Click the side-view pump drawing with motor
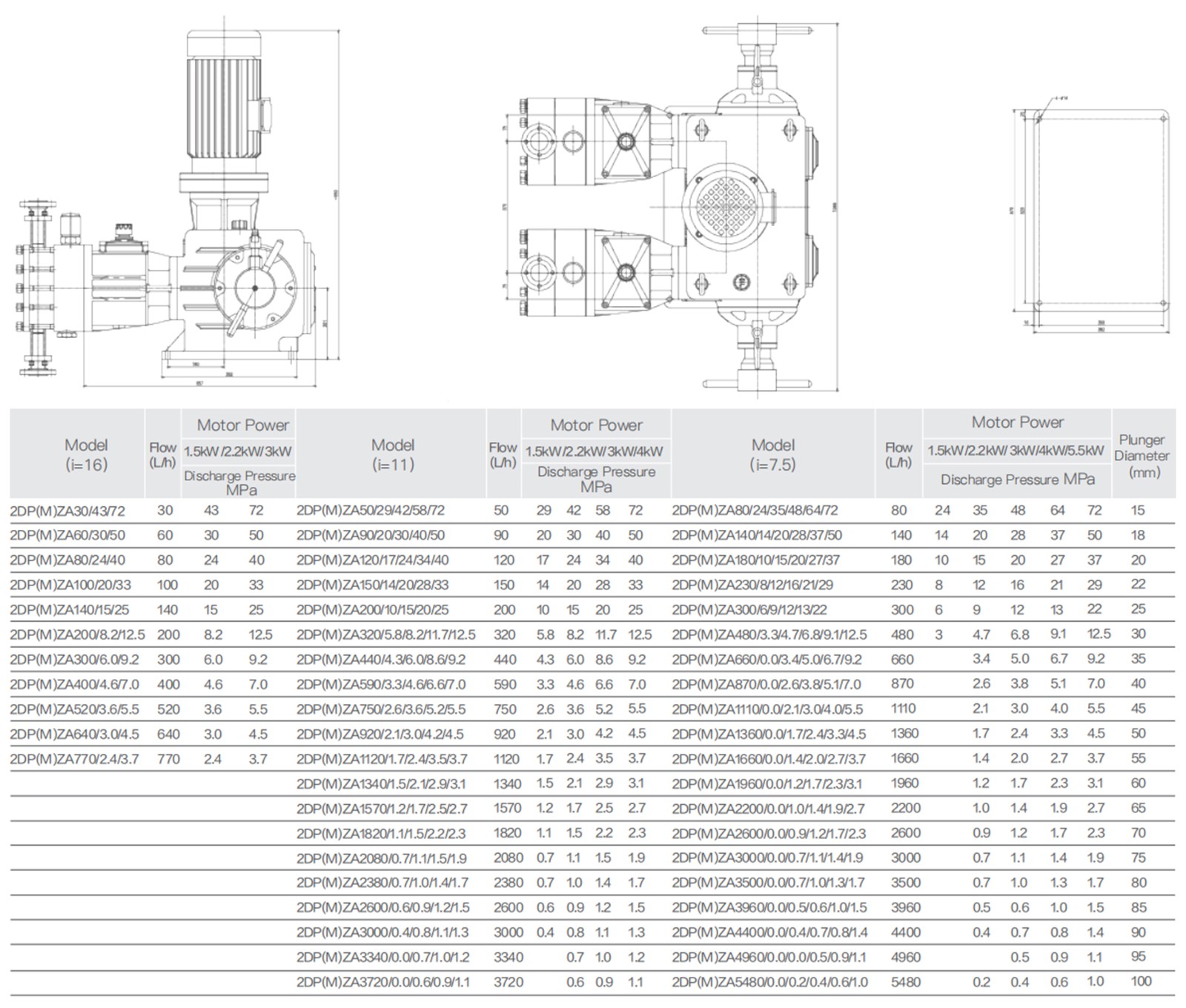The height and width of the screenshot is (1008, 1186). [178, 208]
